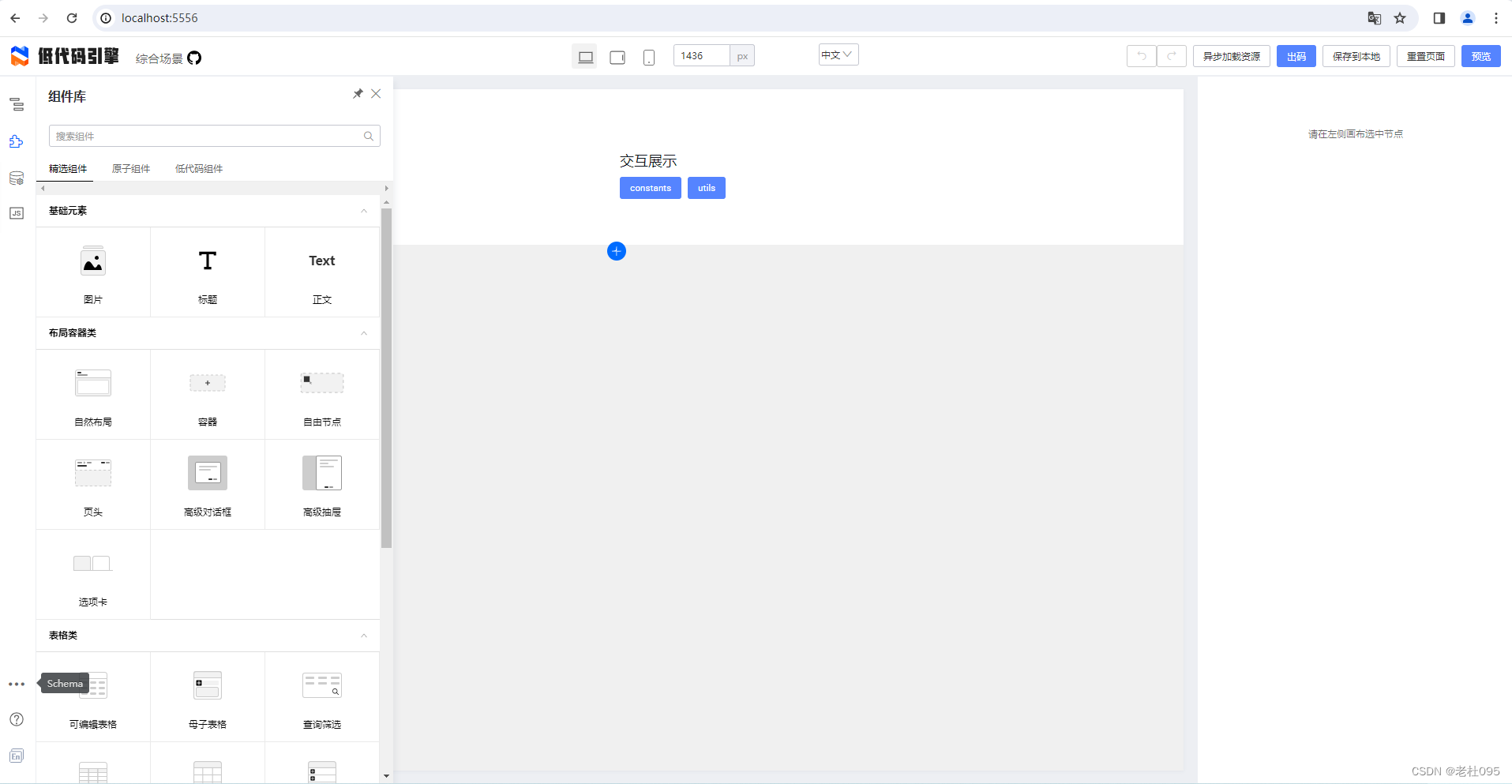The image size is (1512, 784).
Task: Click the 异步加载资源 button
Action: (1232, 56)
